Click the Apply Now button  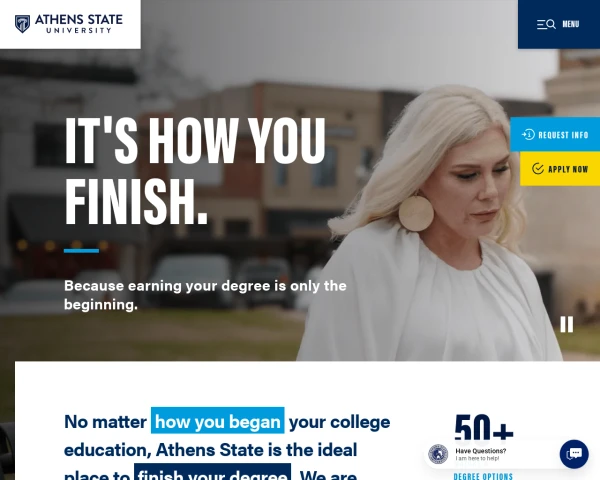[x=560, y=169]
